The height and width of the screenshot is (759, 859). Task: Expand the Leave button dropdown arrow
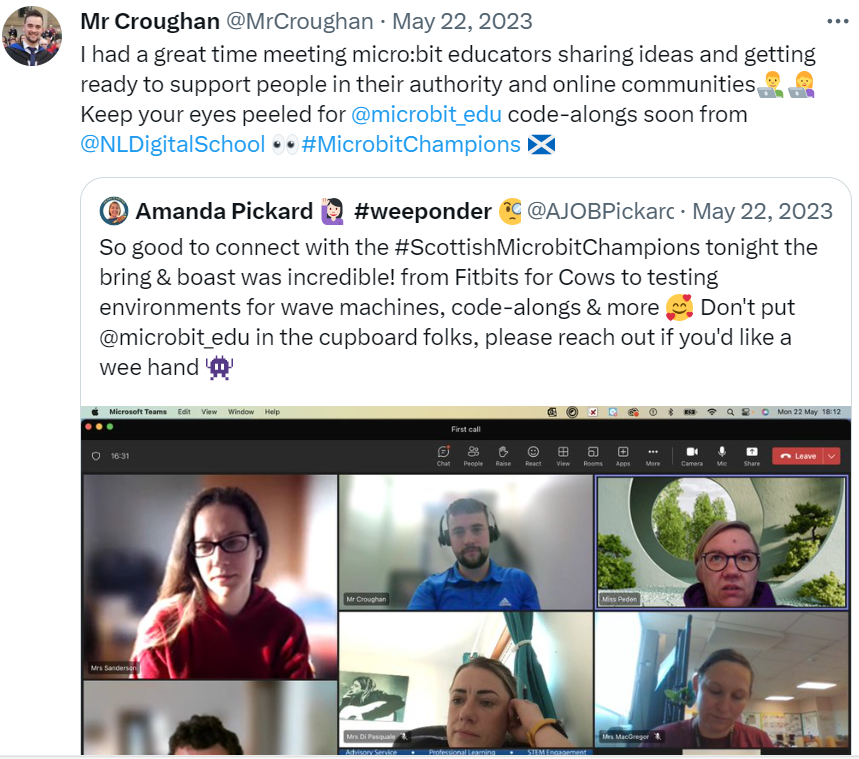point(832,456)
